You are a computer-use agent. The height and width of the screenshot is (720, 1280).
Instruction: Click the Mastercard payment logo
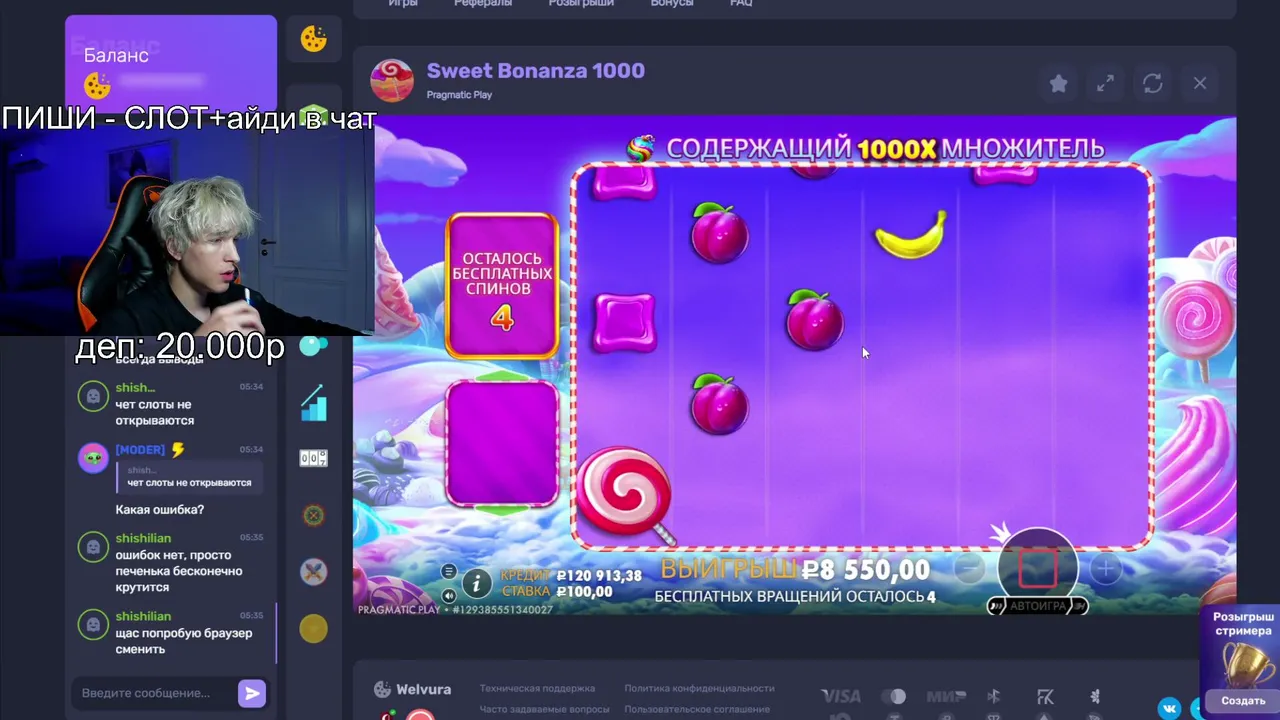893,696
